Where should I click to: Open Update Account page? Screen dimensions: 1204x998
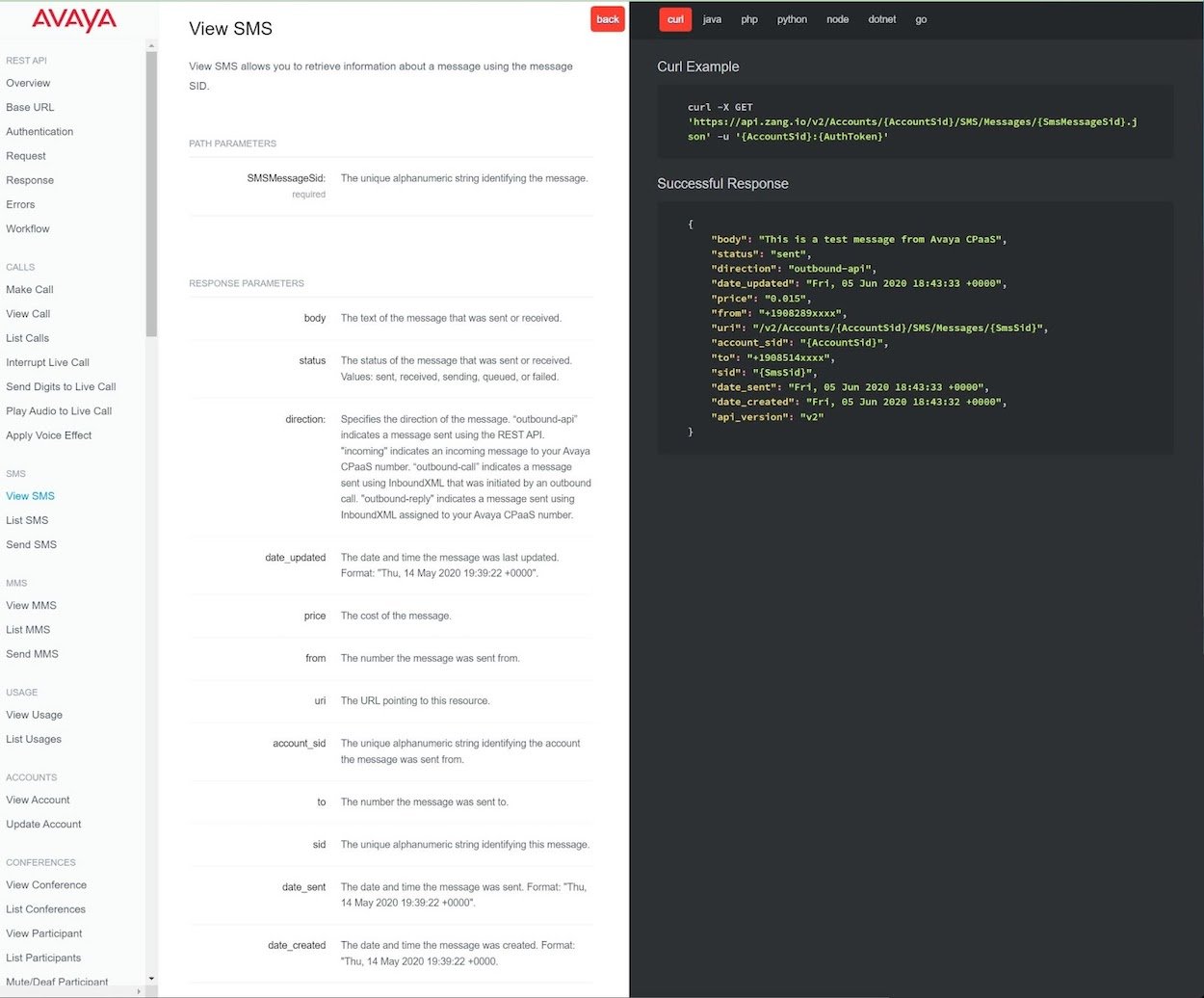(x=43, y=824)
